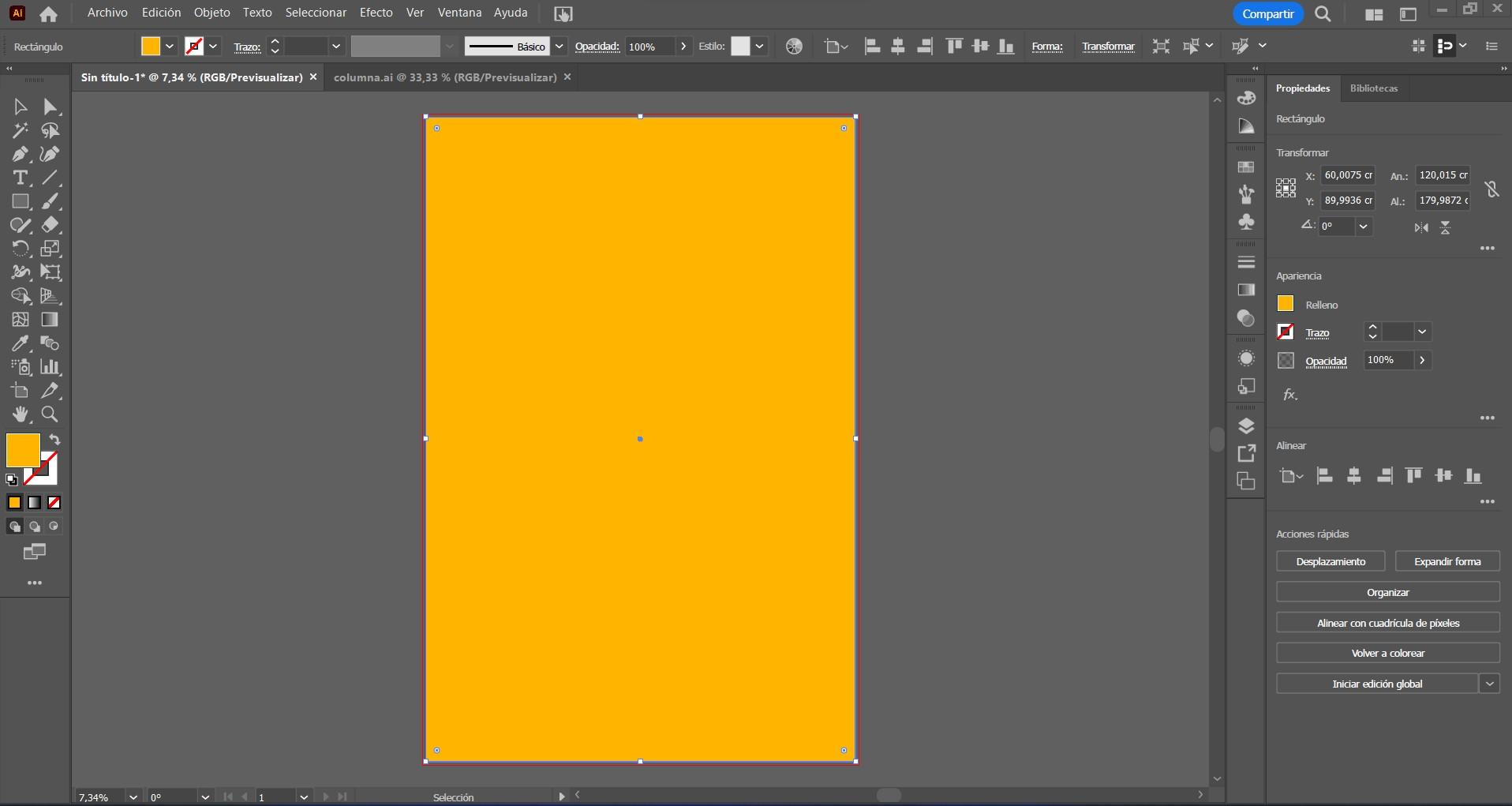Select the Line Segment tool
1512x806 pixels.
[x=51, y=178]
